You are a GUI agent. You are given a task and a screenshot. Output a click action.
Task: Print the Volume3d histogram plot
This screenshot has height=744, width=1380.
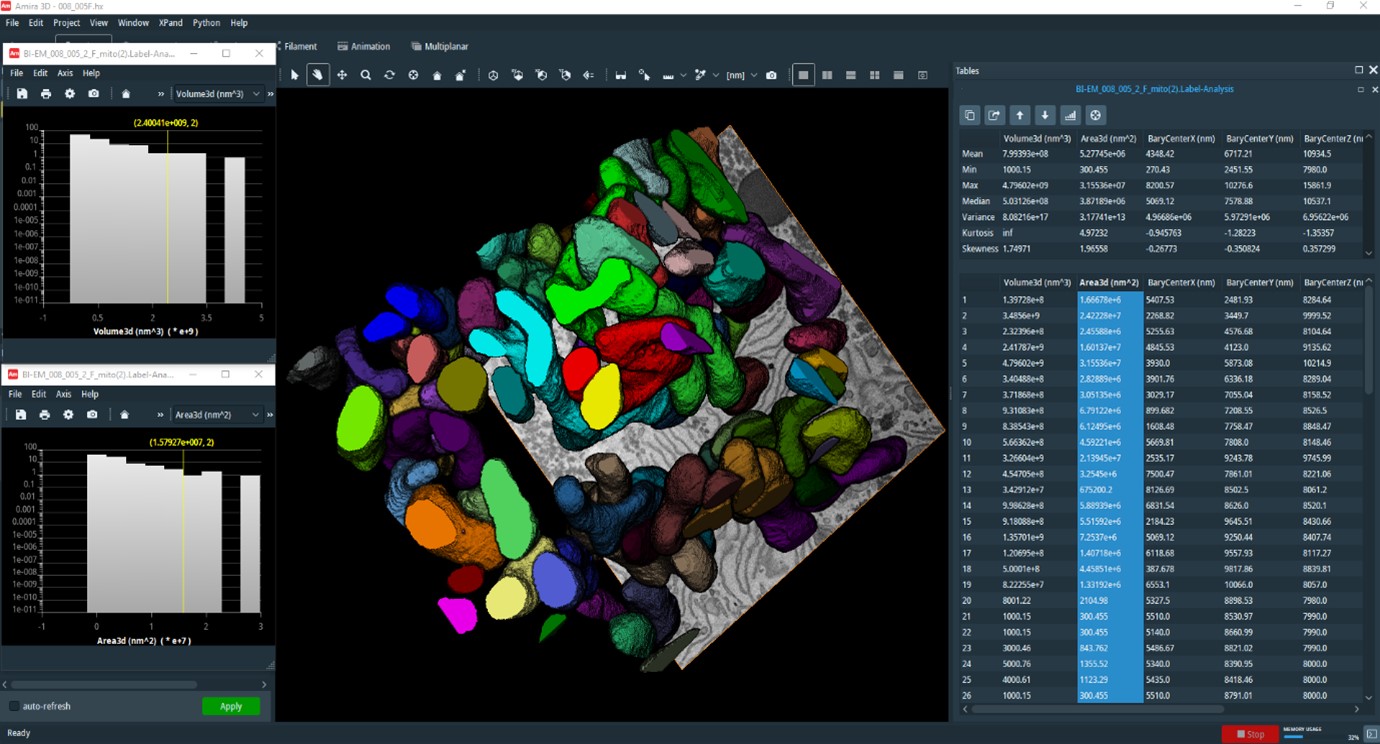[46, 94]
